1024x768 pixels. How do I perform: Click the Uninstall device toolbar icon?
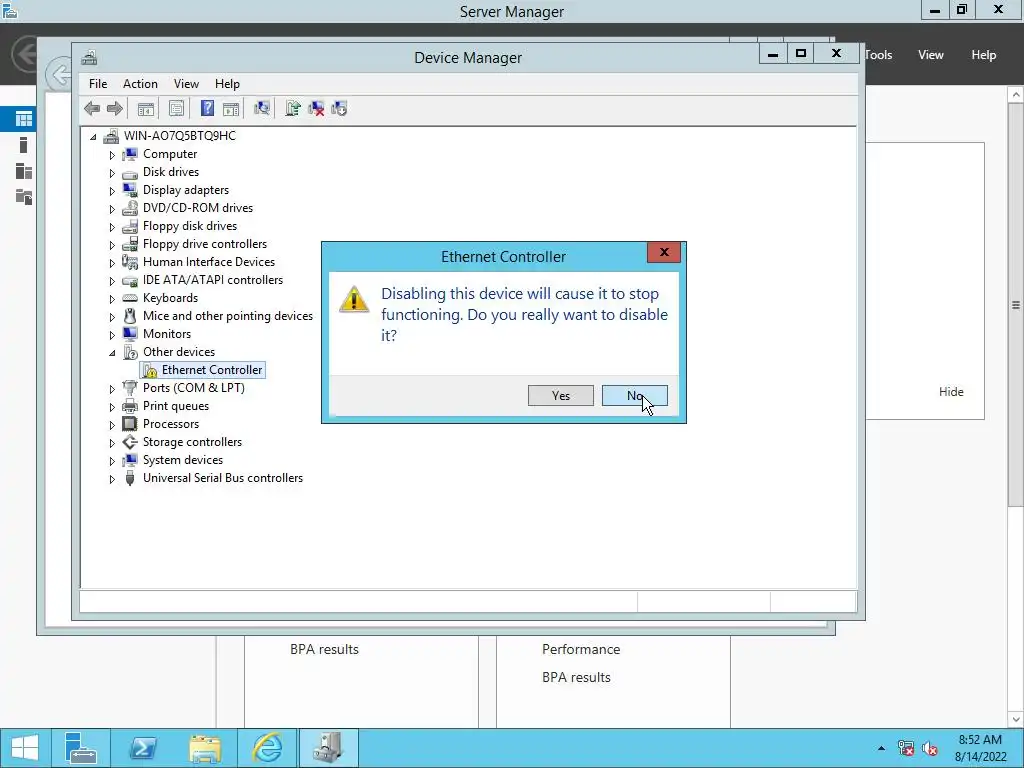click(x=316, y=108)
